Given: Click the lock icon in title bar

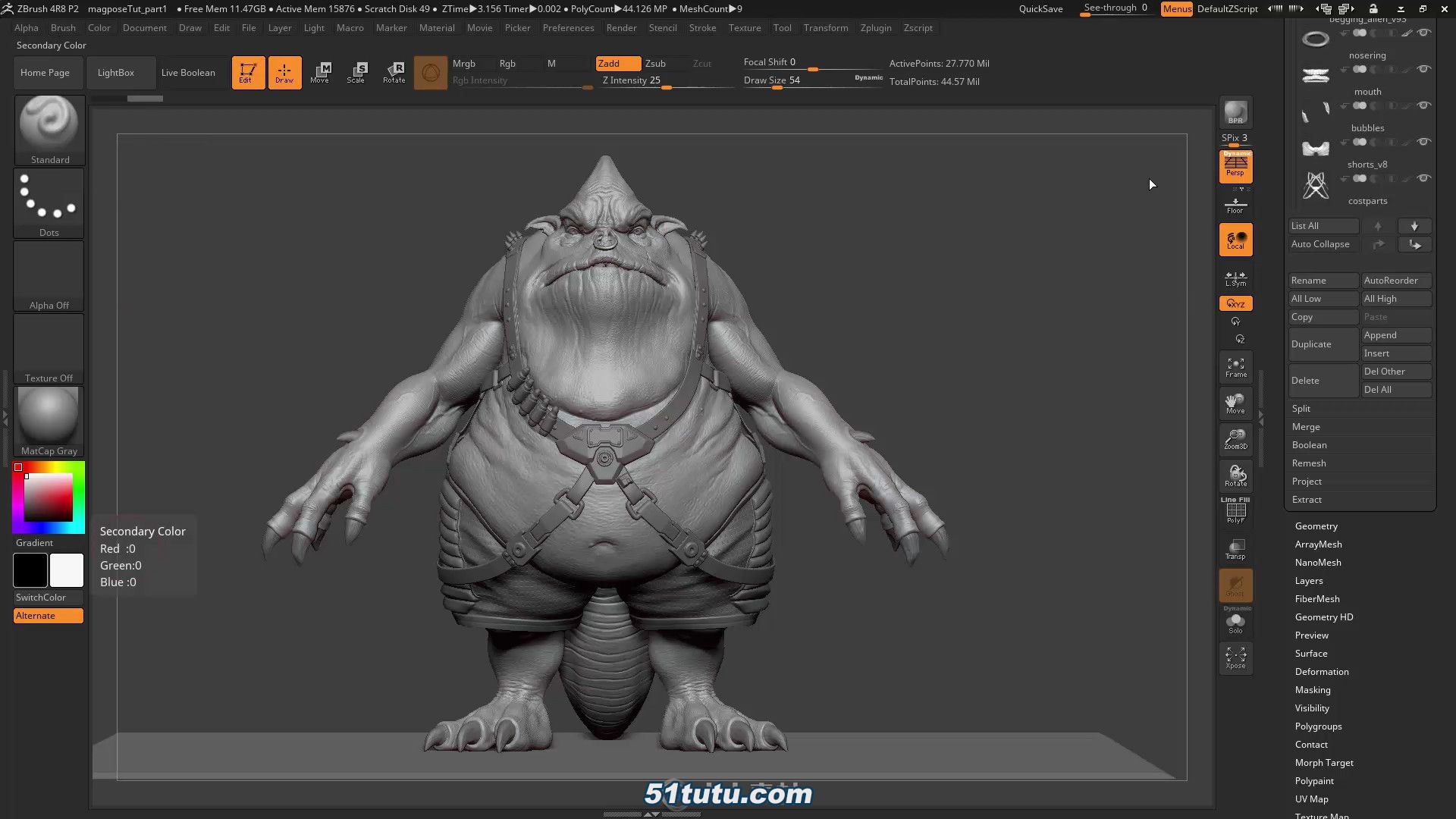Looking at the screenshot, I should pos(1373,9).
